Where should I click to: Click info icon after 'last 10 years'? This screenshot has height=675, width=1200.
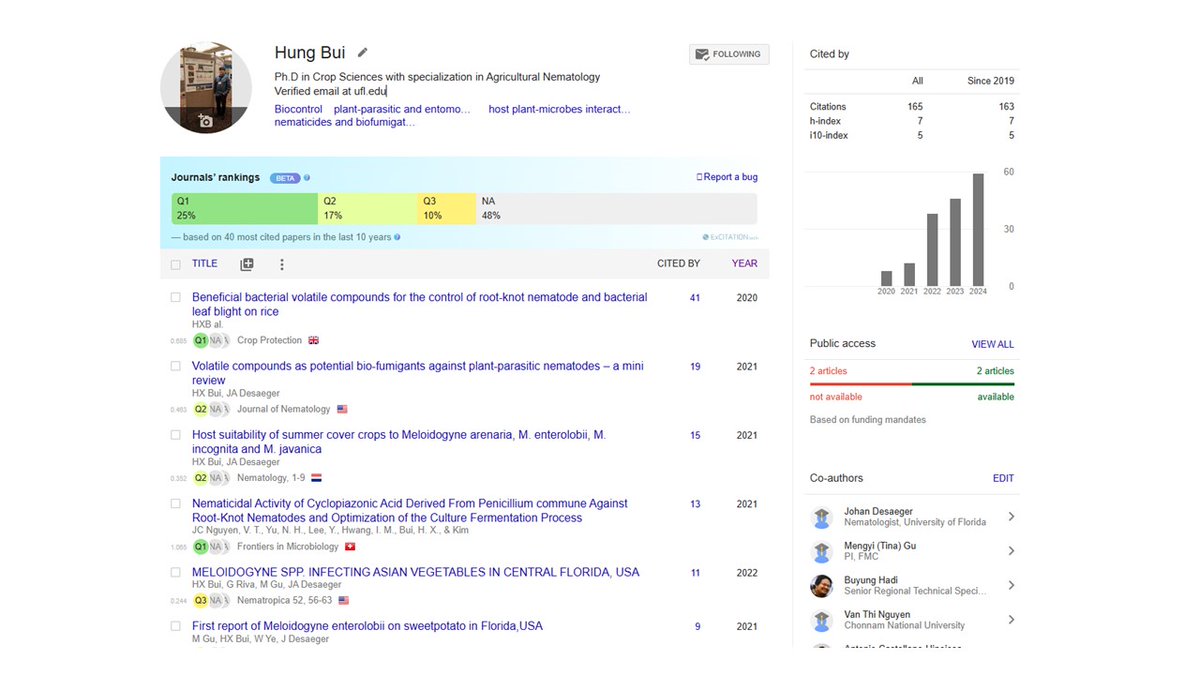[x=397, y=237]
